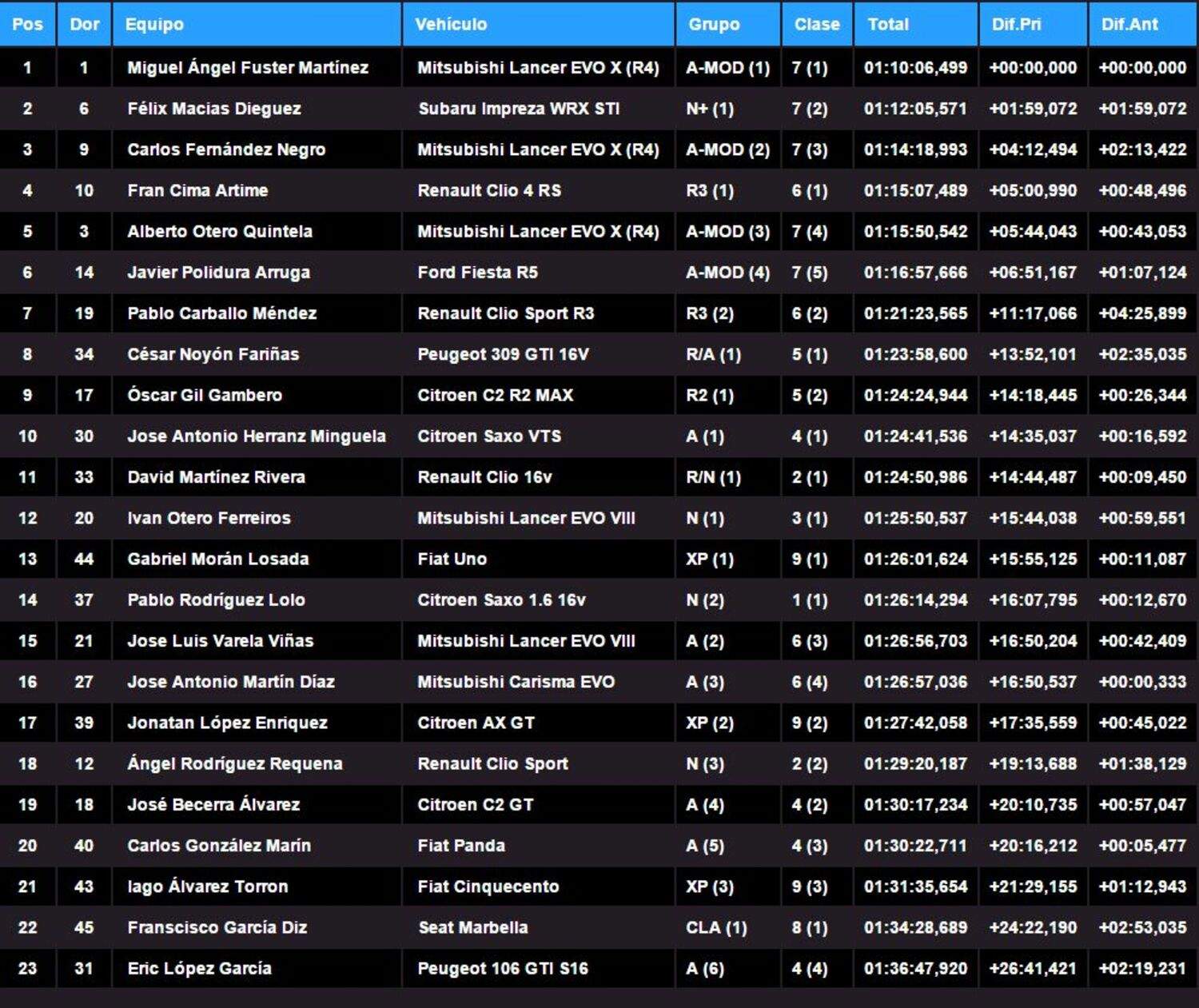Click the Grupo column header

714,24
